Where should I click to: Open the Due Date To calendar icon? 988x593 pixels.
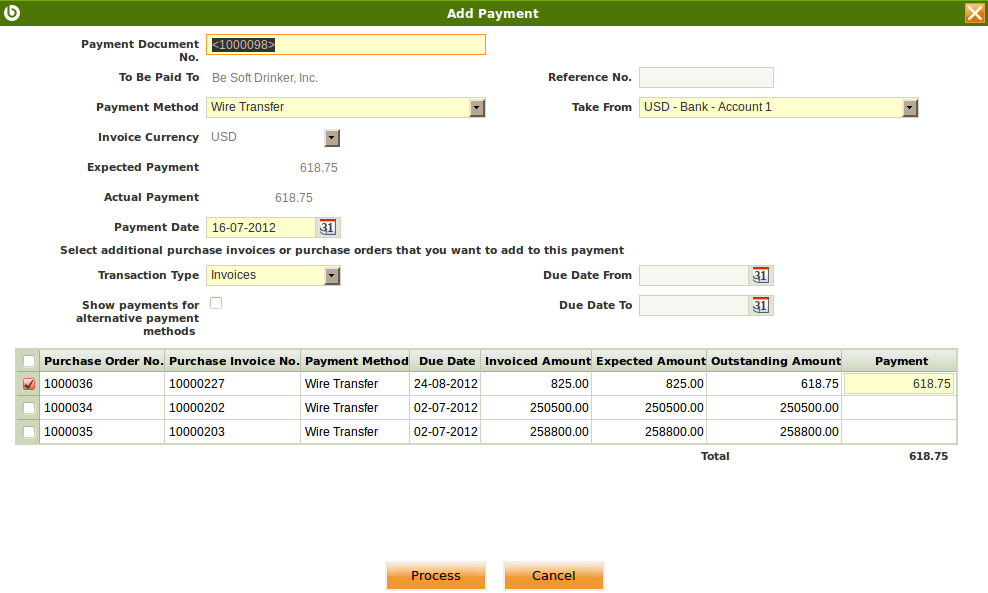(761, 306)
